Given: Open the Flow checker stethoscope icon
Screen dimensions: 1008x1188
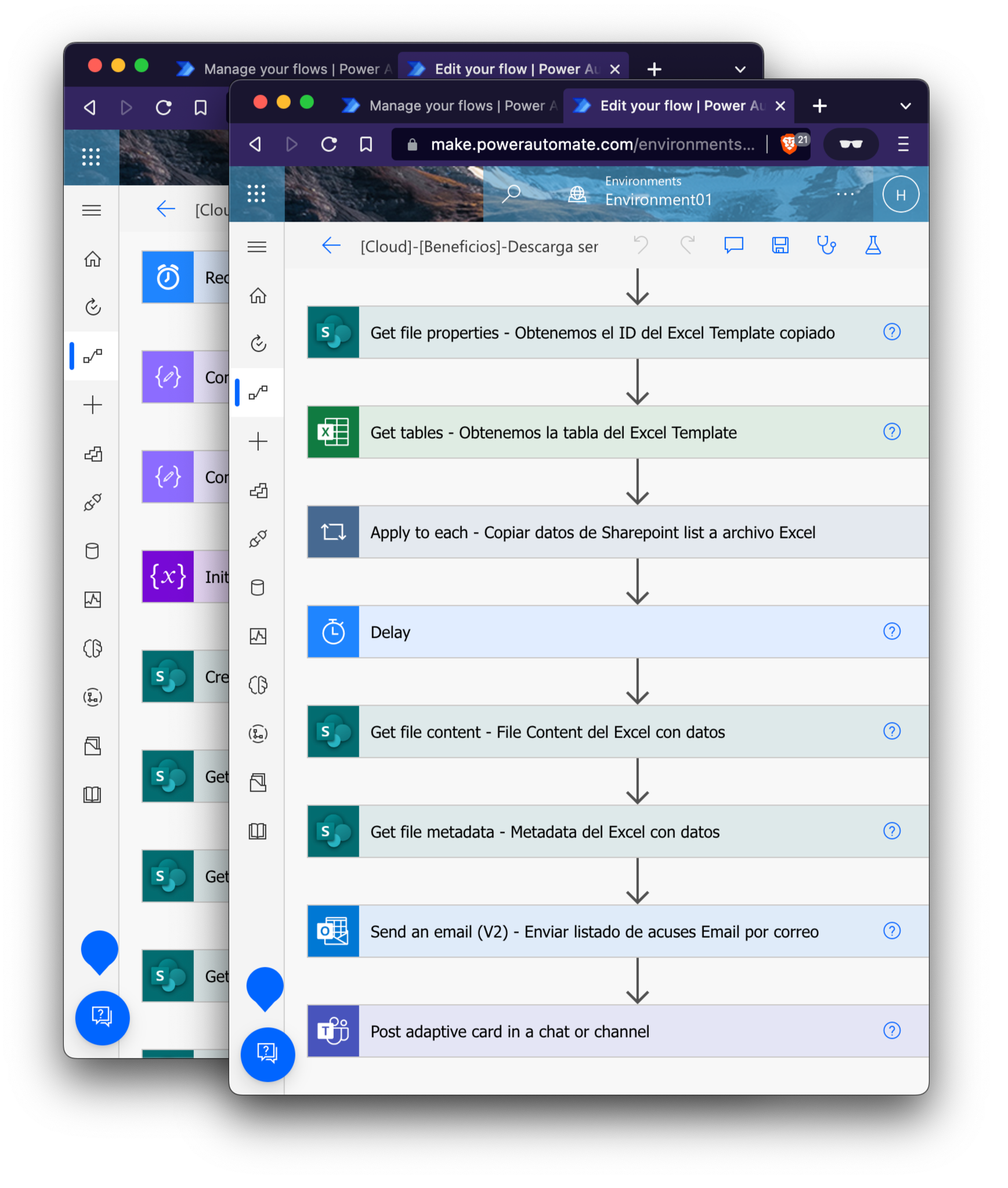Looking at the screenshot, I should 826,245.
